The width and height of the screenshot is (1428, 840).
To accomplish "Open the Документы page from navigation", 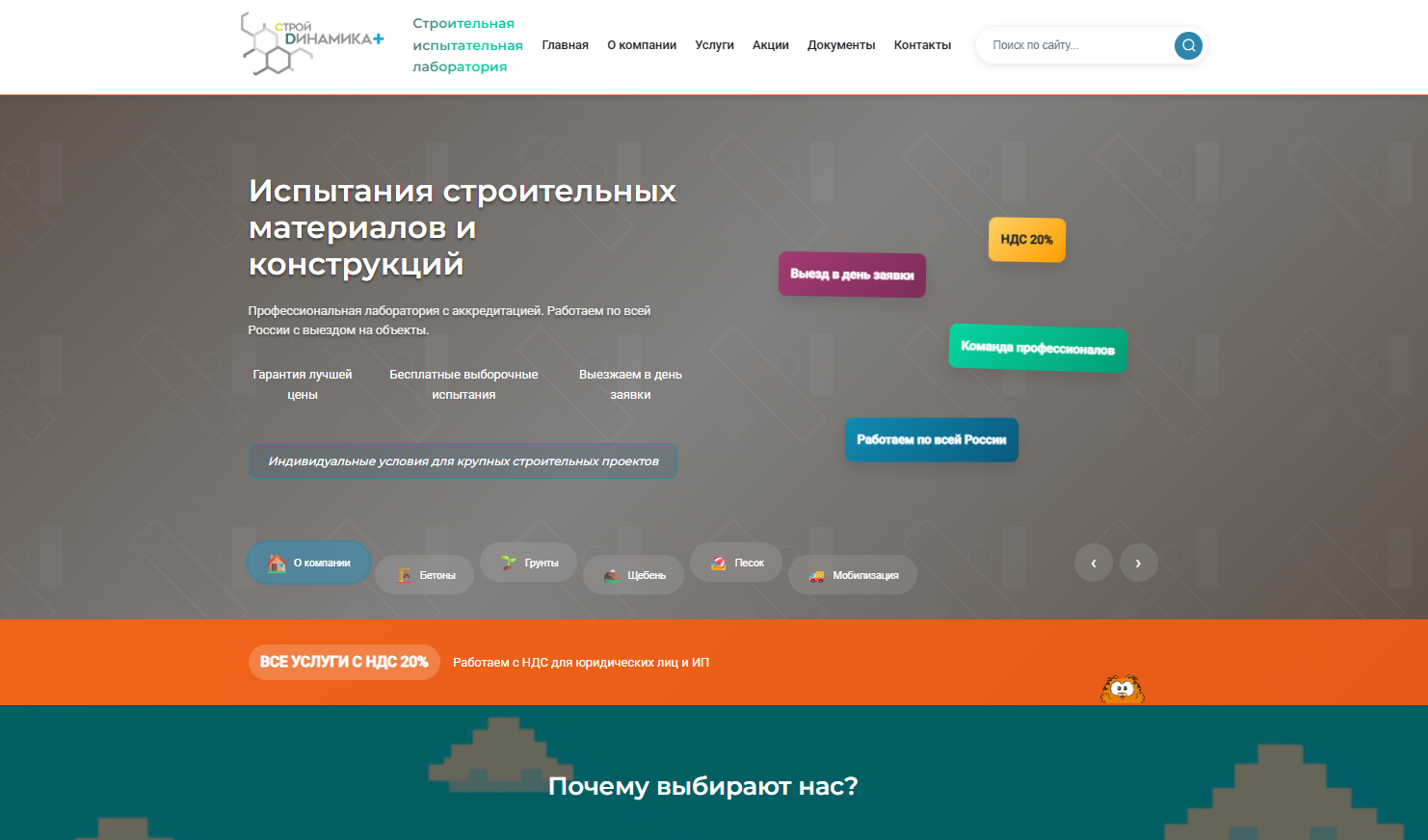I will pos(841,44).
